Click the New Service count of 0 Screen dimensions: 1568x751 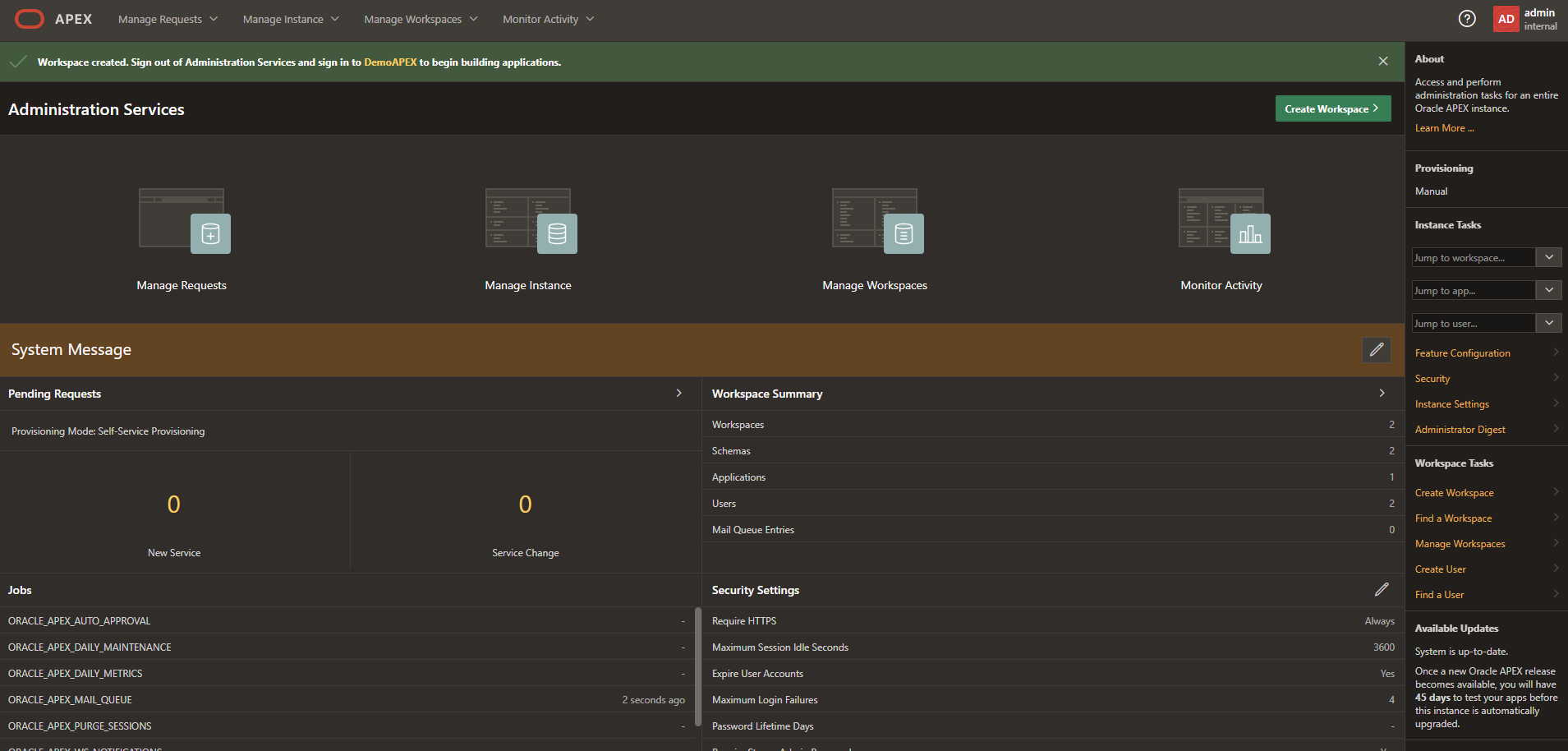tap(174, 505)
